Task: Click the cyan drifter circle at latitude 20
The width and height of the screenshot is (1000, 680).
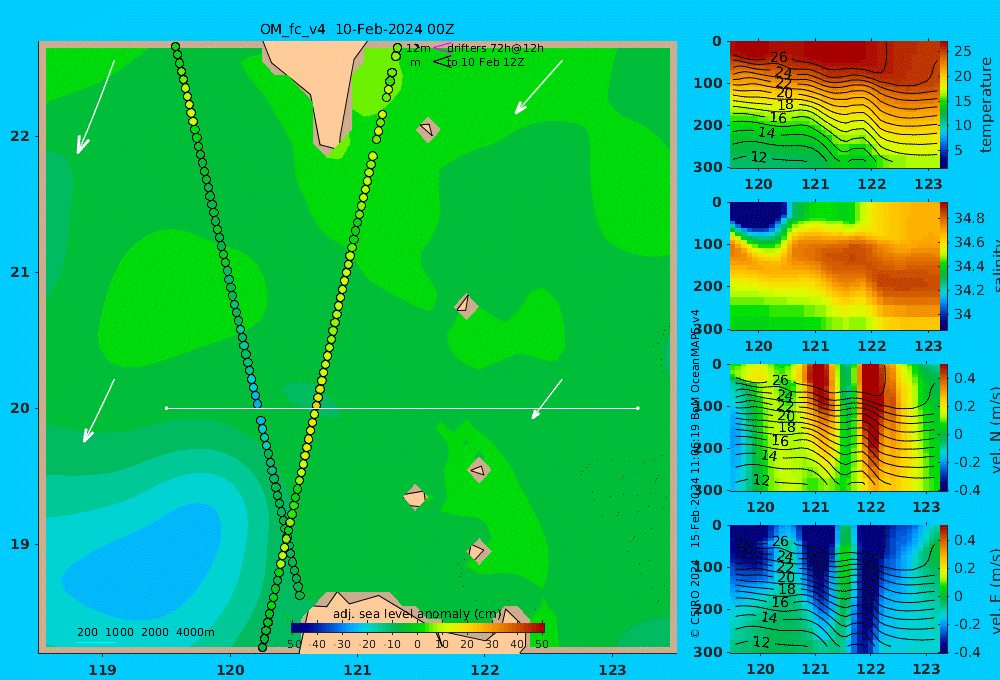Action: 257,404
